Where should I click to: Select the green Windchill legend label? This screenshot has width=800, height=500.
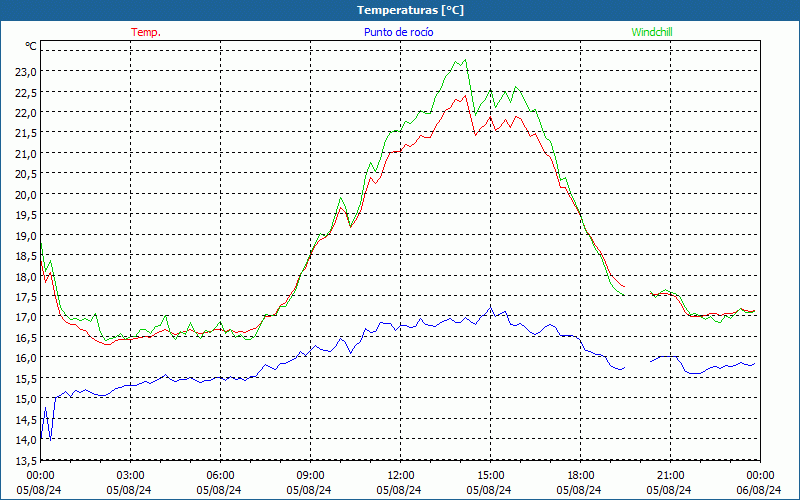click(x=652, y=32)
